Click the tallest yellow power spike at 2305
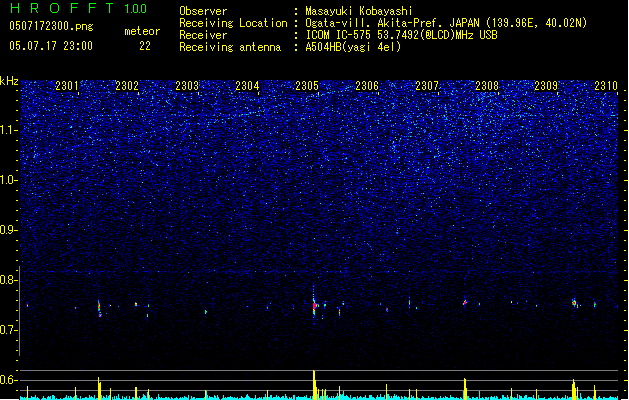Screen dimensions: 629x400 click(x=314, y=384)
